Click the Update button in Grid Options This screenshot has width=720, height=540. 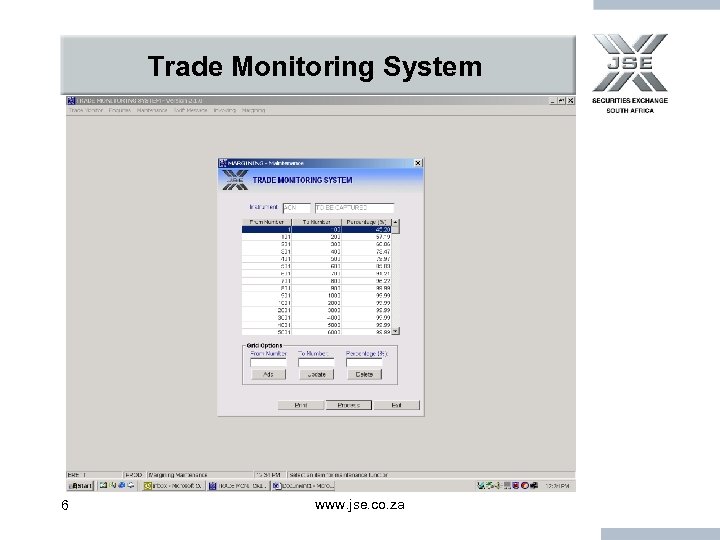[316, 375]
